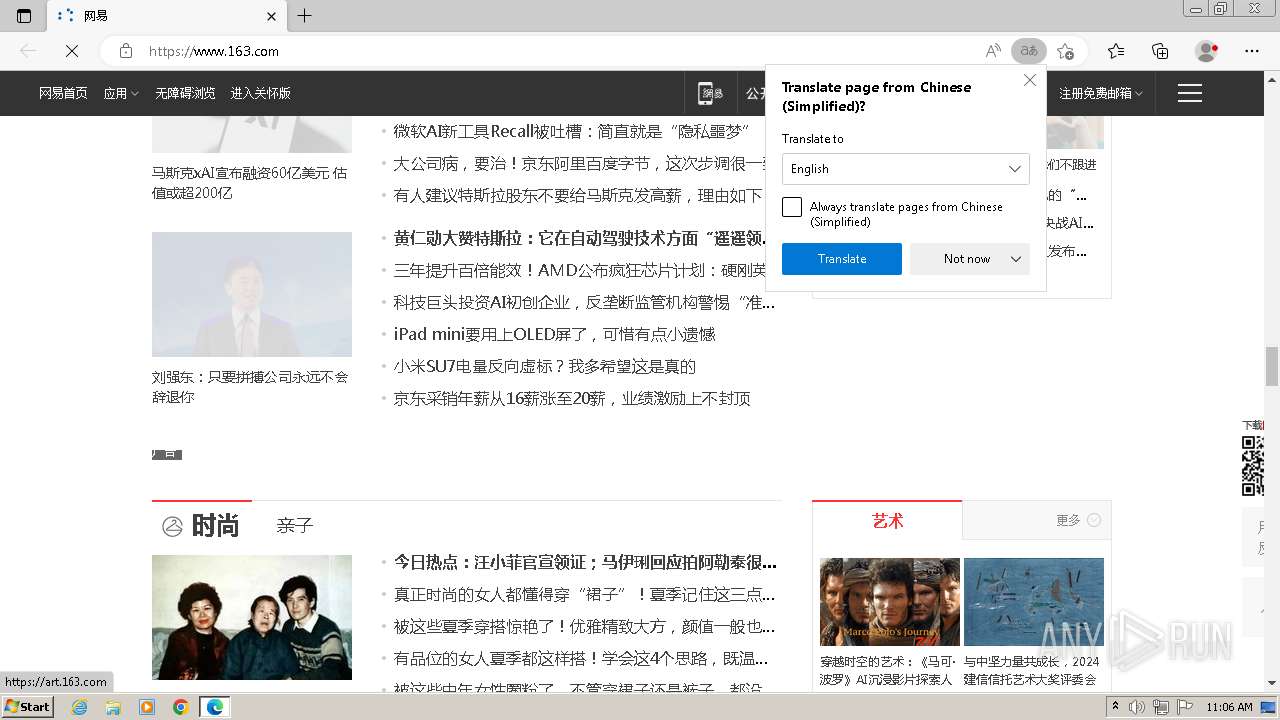1280x720 pixels.
Task: Open the 更多 link in 艺术 panel
Action: point(1068,520)
